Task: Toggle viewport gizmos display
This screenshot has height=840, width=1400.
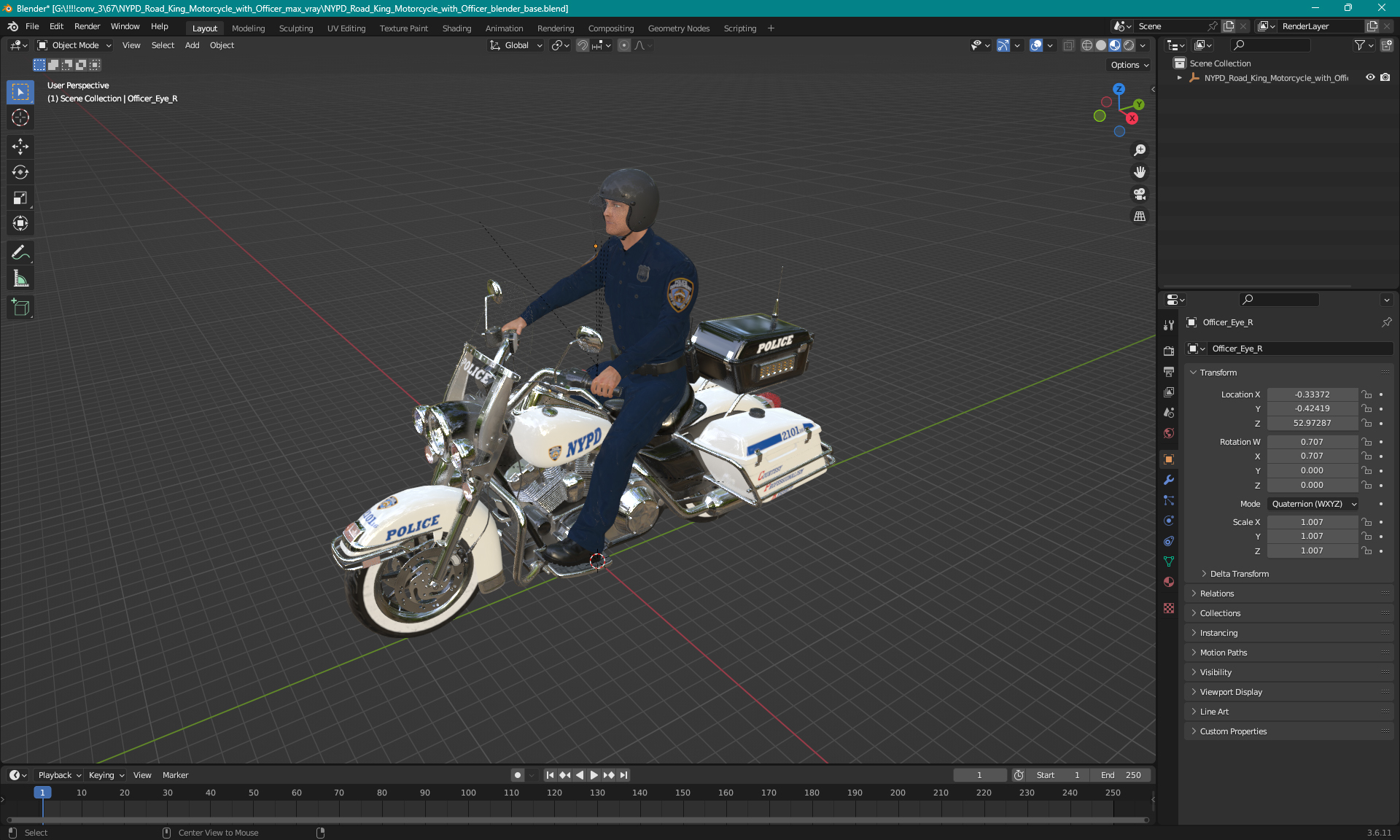Action: pos(1003,45)
